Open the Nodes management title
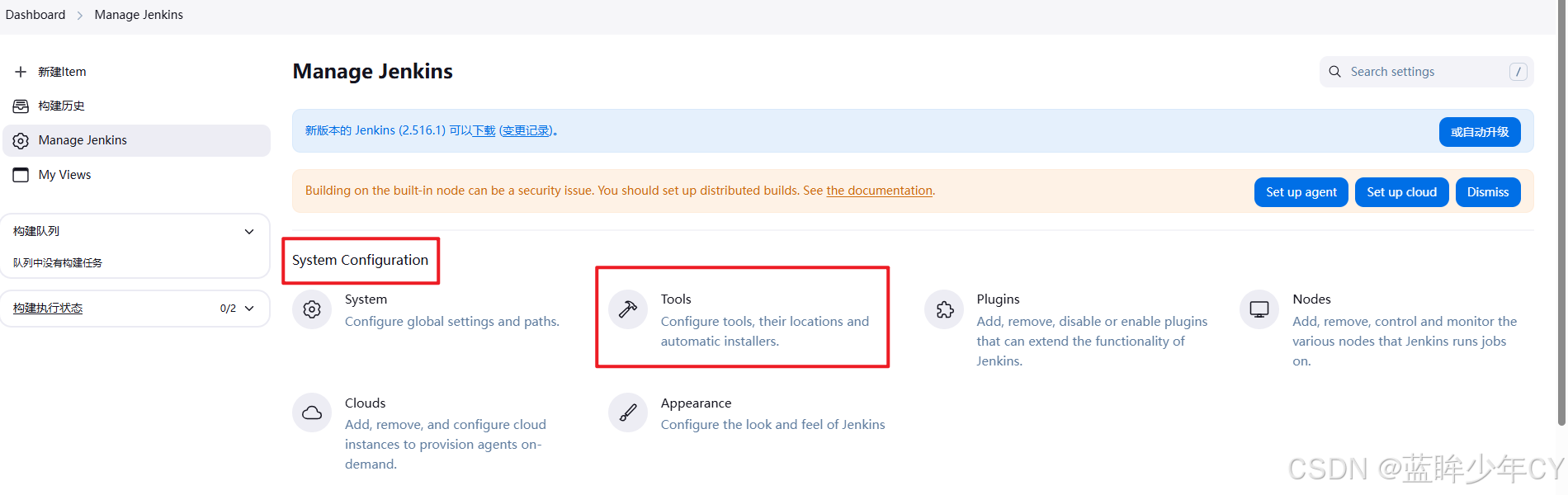 tap(1311, 299)
